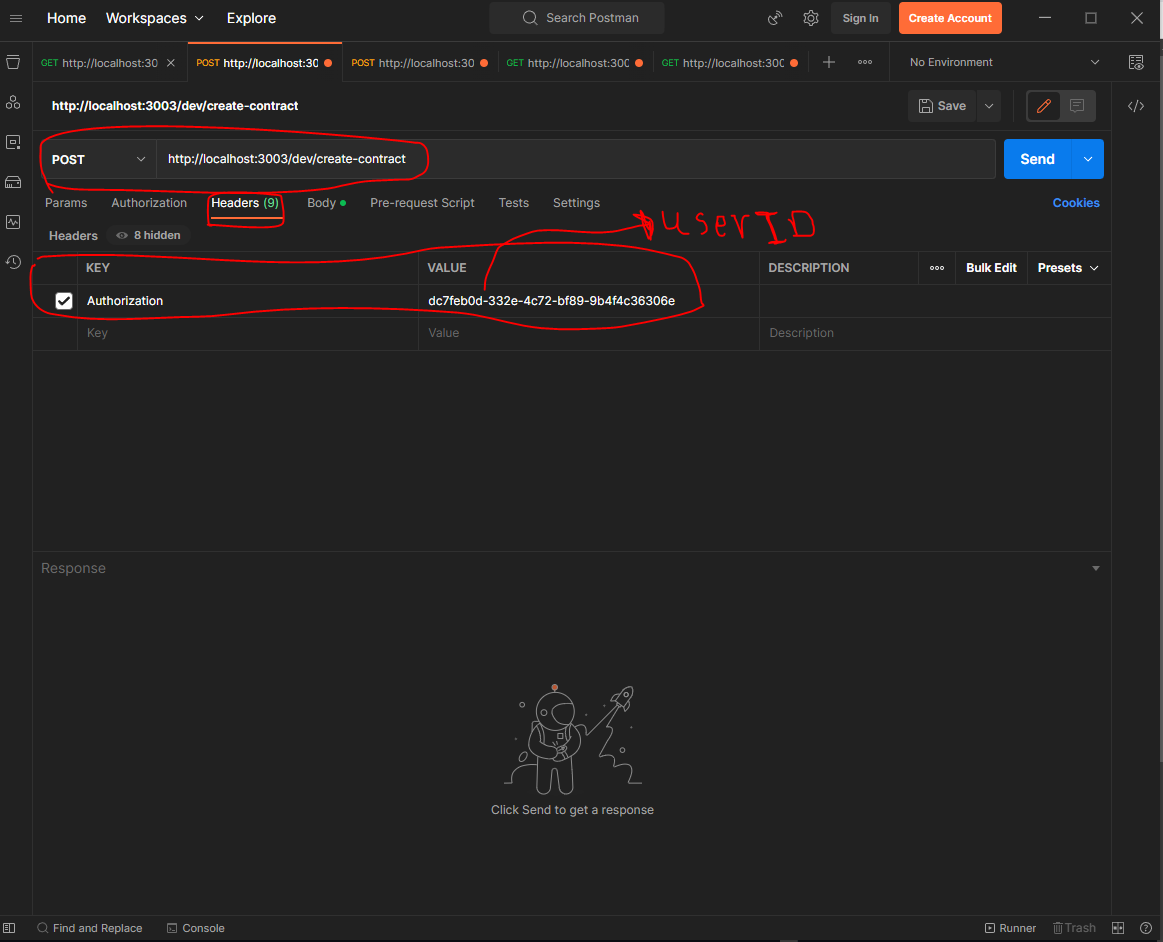1163x942 pixels.
Task: Open request History panel
Action: pyautogui.click(x=13, y=262)
